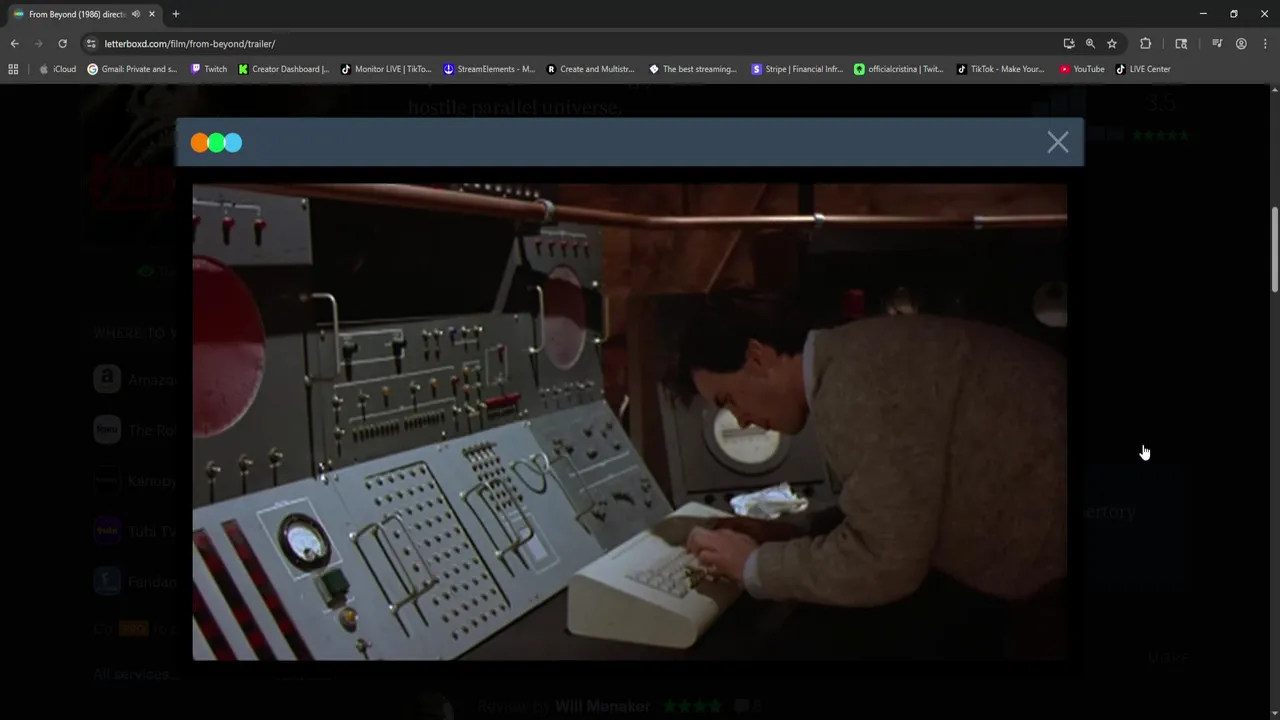Open The best streaming... bookmark
The width and height of the screenshot is (1280, 720).
pyautogui.click(x=693, y=69)
